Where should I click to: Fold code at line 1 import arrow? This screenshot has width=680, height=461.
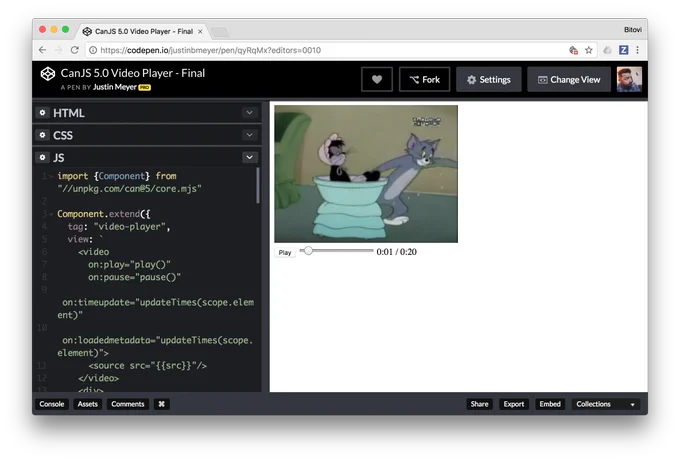tap(52, 176)
